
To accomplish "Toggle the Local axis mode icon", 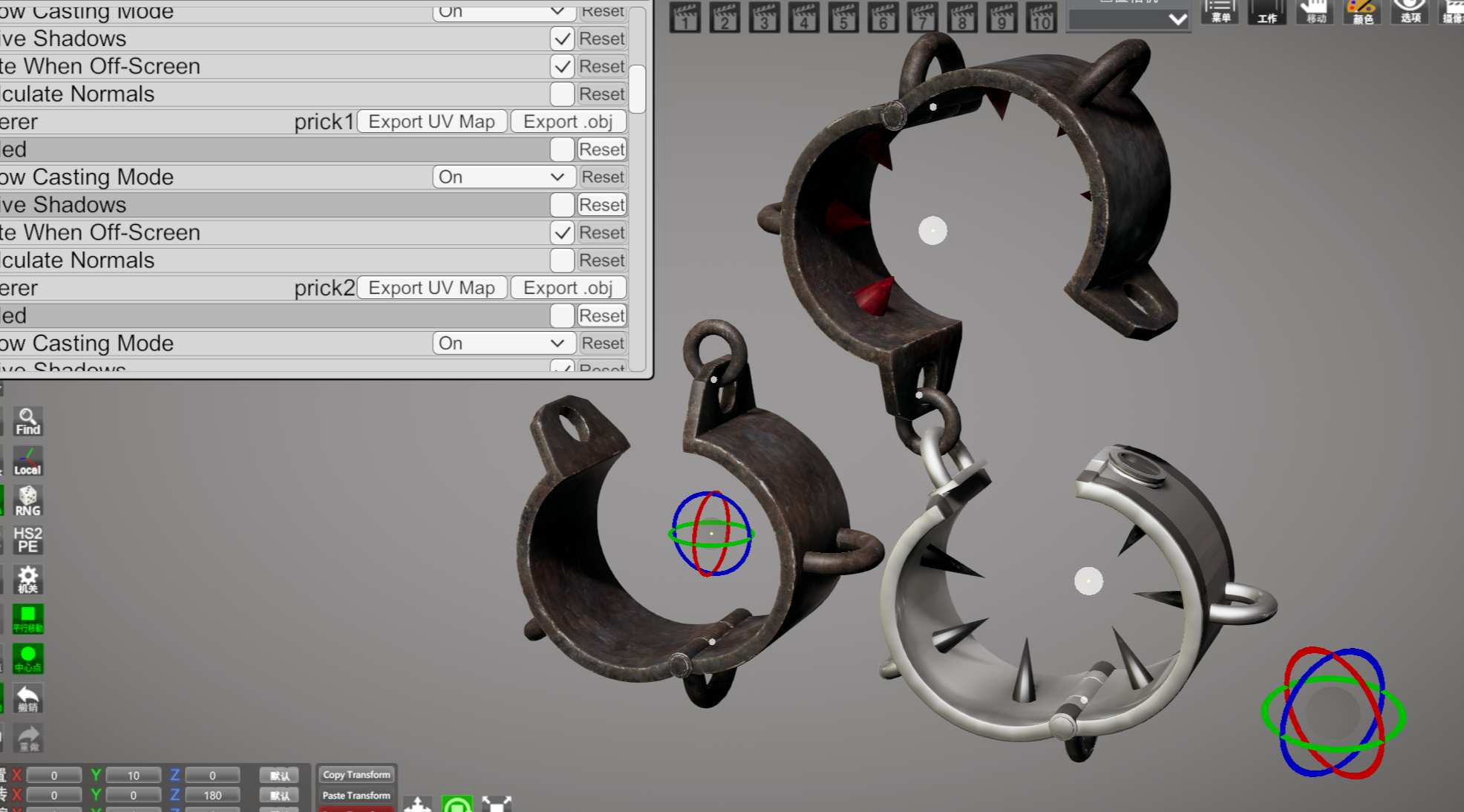I will [28, 461].
